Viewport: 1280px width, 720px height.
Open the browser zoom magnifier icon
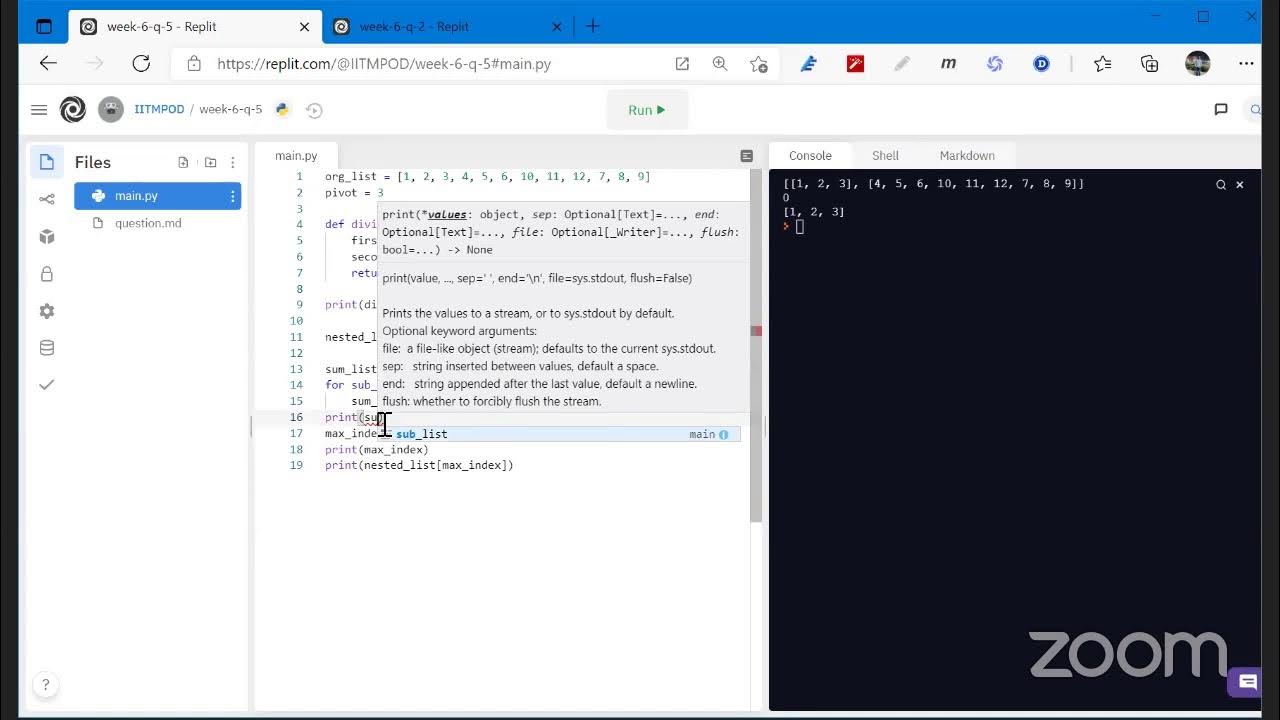(x=720, y=63)
